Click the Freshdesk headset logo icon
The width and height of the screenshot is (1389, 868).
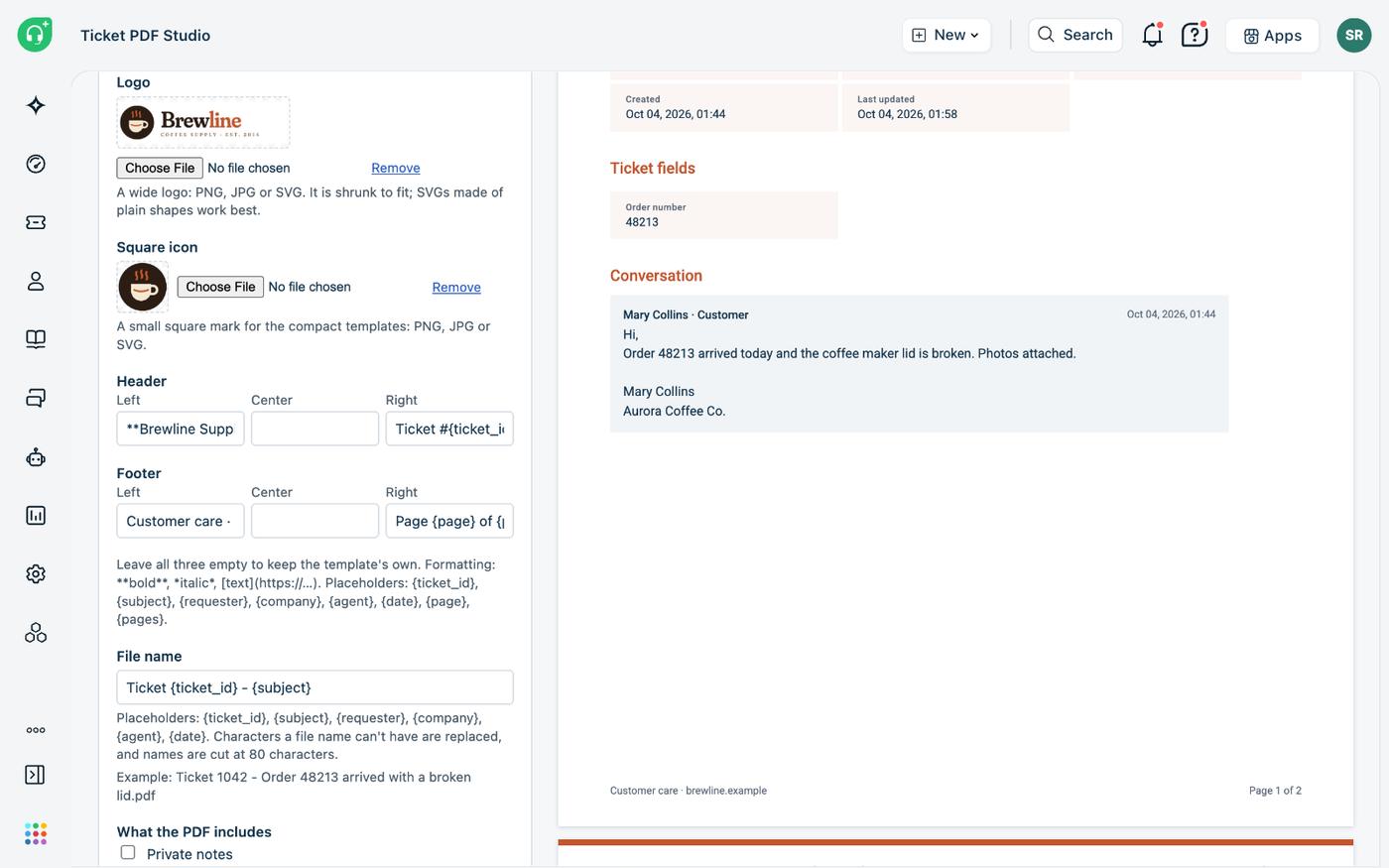pos(35,35)
